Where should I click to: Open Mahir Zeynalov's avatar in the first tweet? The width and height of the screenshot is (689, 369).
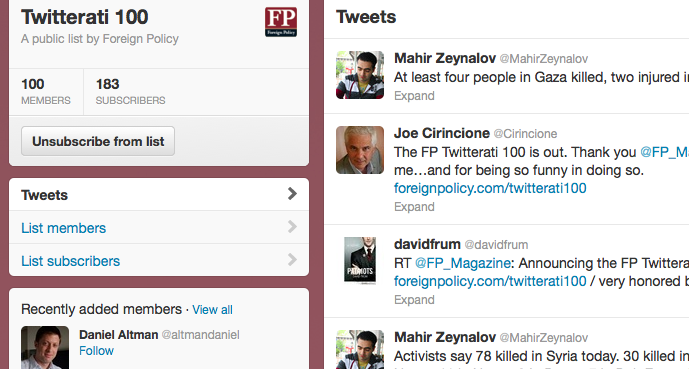pyautogui.click(x=360, y=75)
